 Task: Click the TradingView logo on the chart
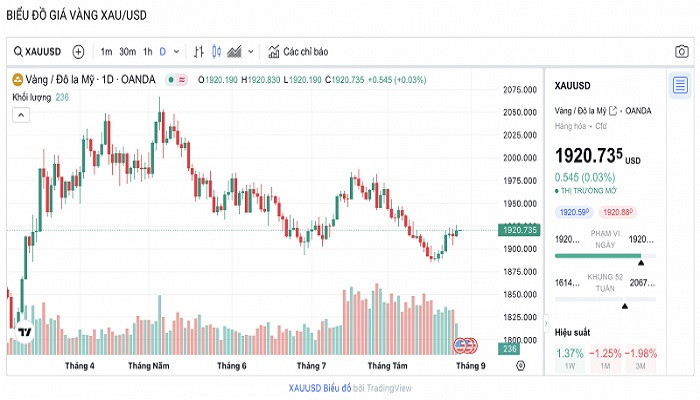(26, 333)
